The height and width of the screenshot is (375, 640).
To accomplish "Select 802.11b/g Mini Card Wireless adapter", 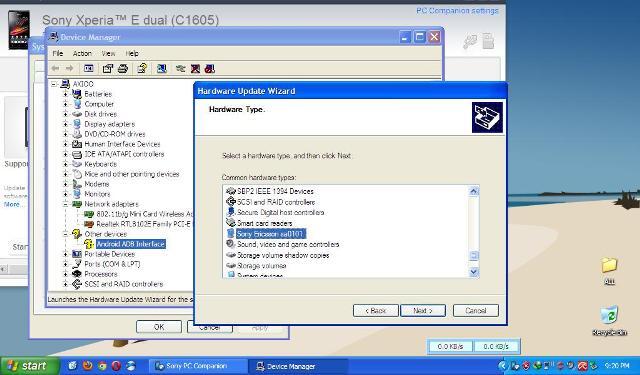I will [144, 214].
